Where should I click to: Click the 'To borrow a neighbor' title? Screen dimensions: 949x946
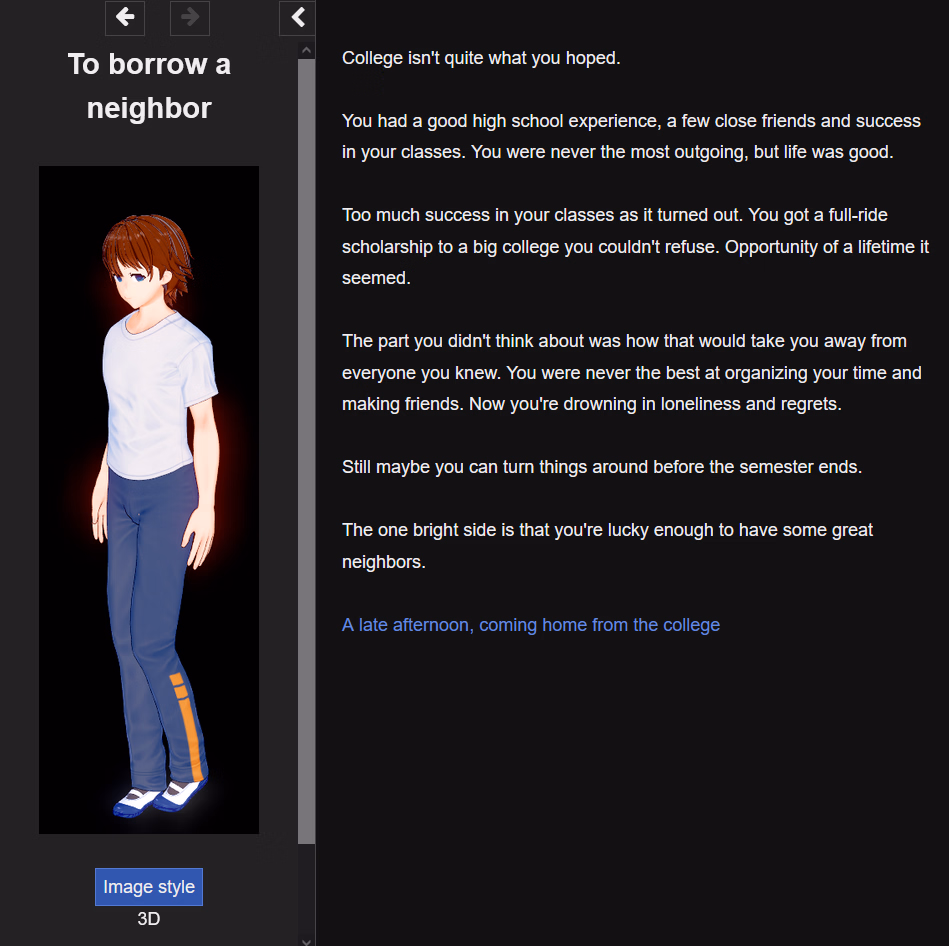tap(149, 86)
